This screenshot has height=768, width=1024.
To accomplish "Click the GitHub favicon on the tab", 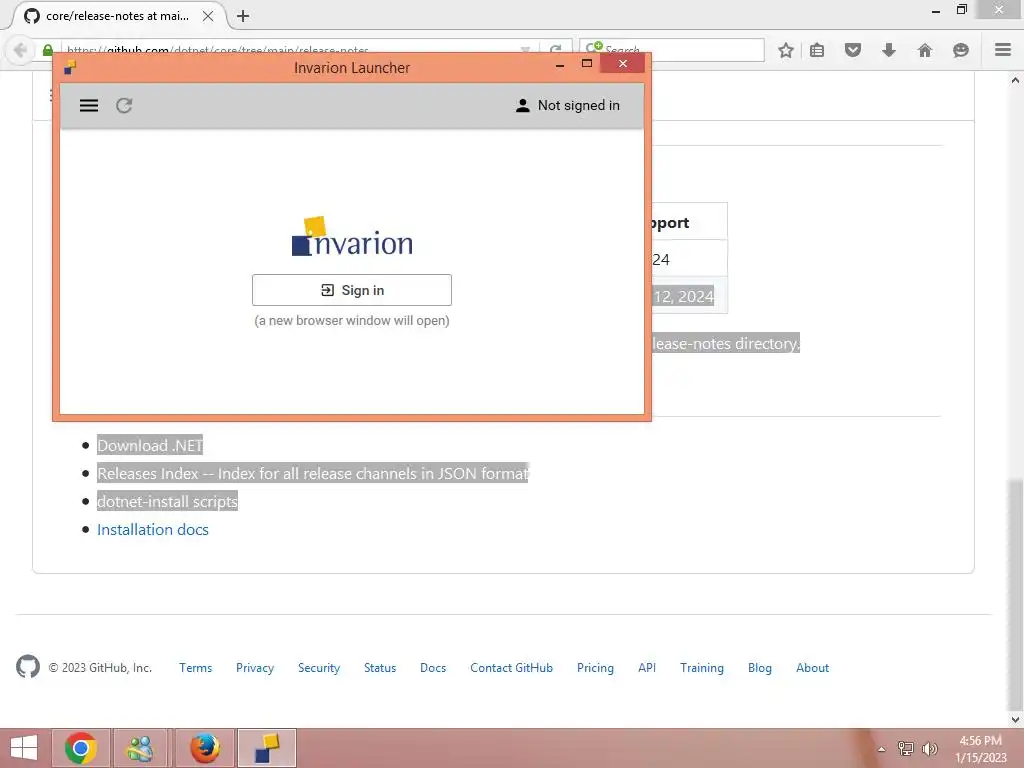I will (31, 16).
